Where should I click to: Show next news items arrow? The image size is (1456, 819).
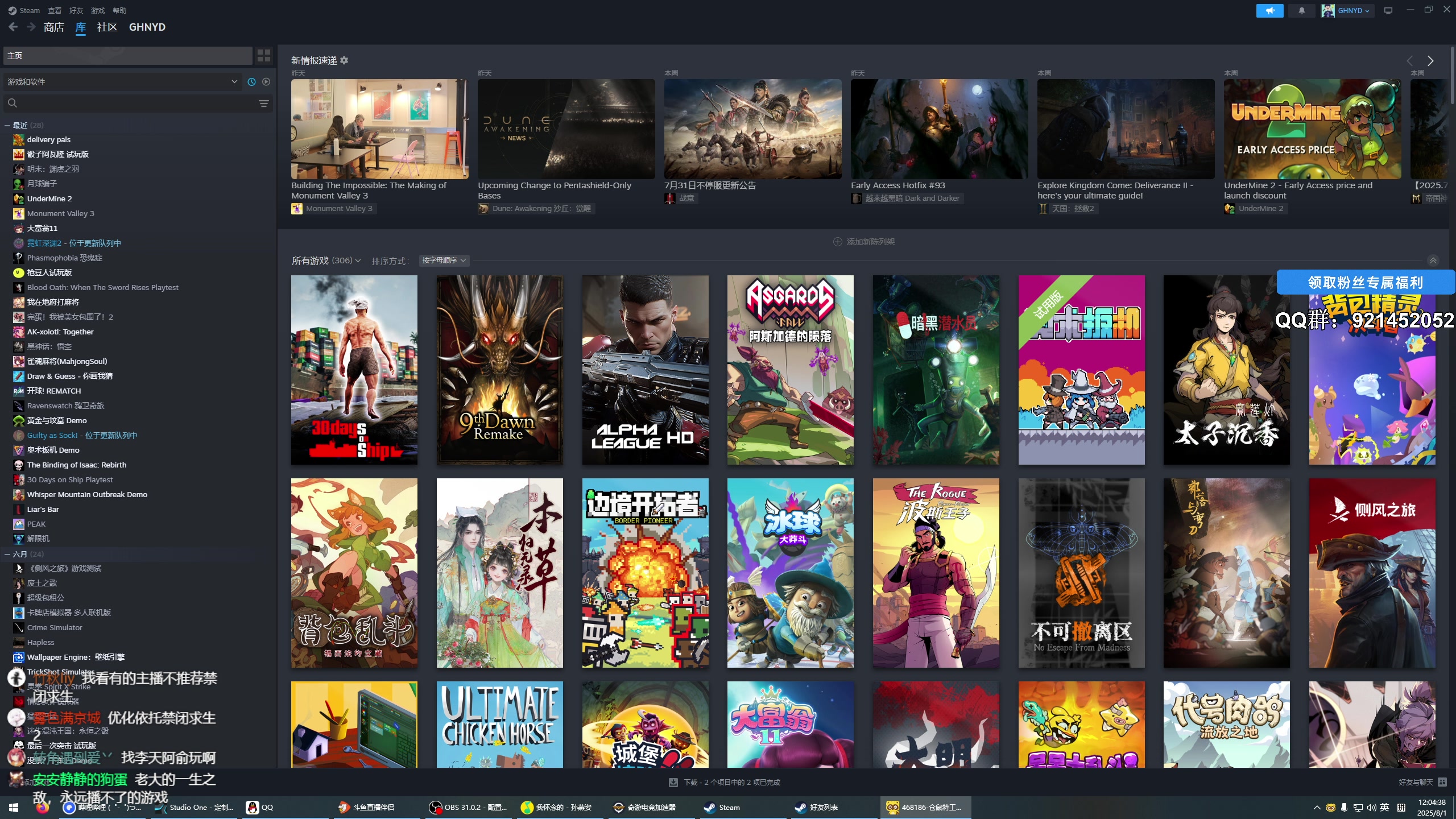tap(1430, 61)
